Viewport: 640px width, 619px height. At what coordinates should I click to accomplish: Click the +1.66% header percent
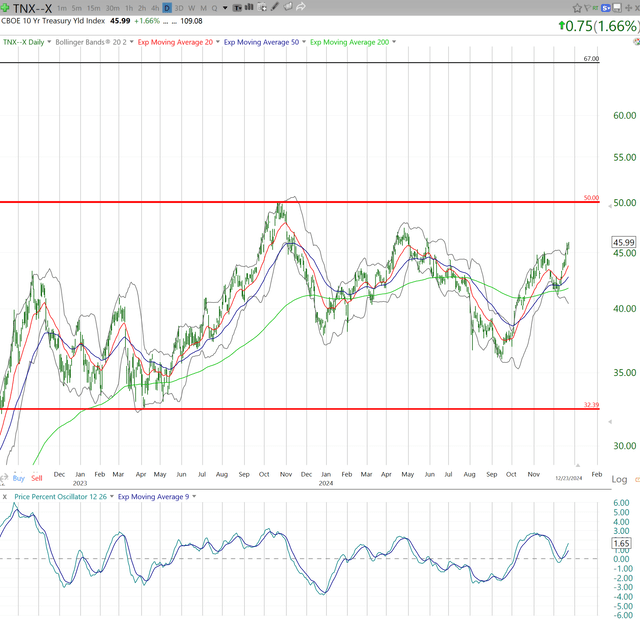[x=147, y=21]
